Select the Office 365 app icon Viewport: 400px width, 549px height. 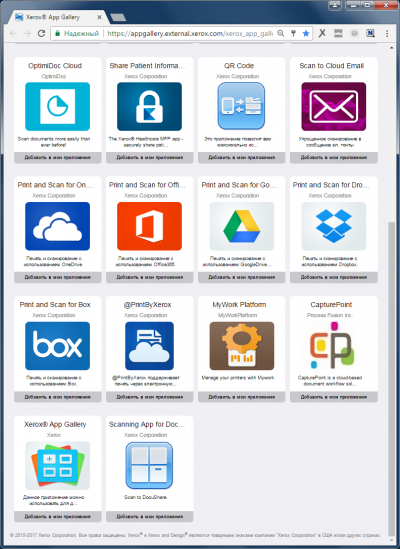(x=150, y=226)
